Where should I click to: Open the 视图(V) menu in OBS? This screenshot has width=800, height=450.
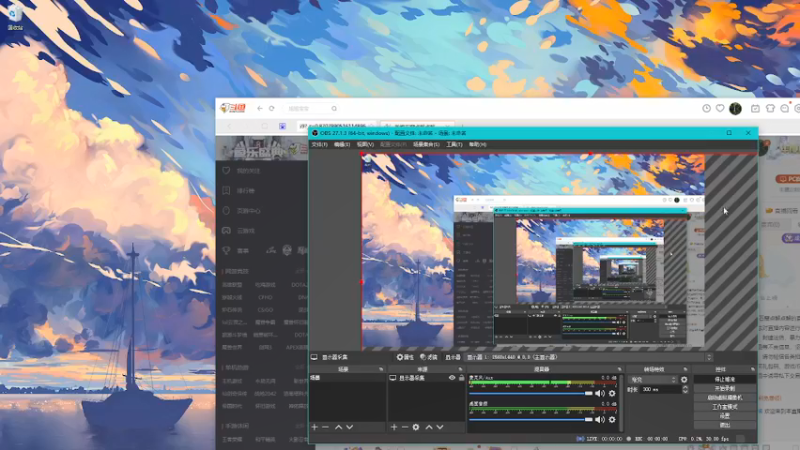365,145
